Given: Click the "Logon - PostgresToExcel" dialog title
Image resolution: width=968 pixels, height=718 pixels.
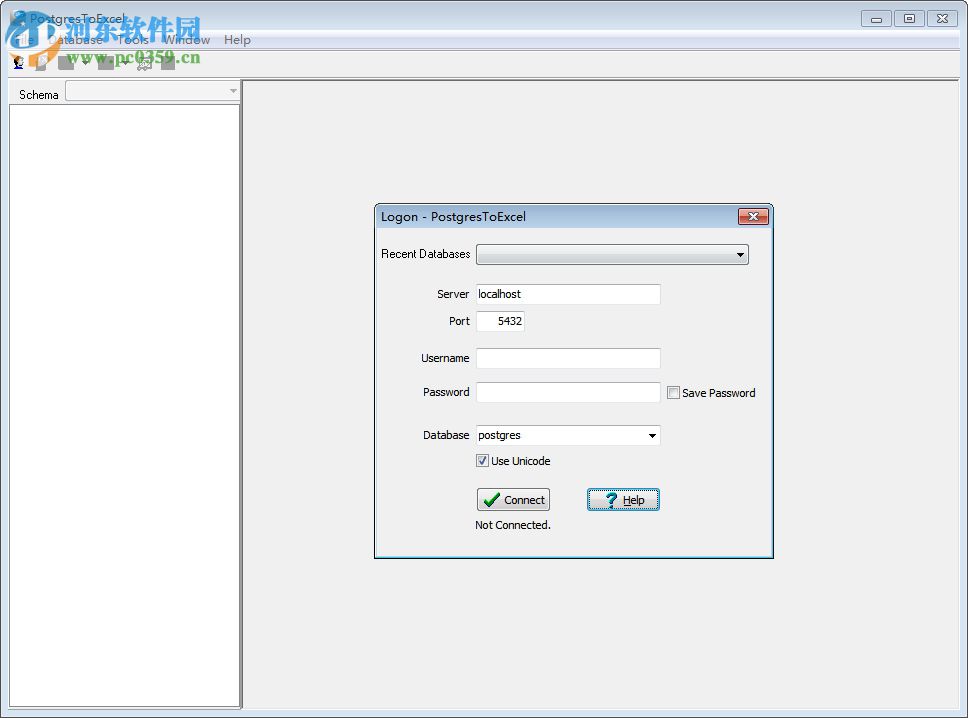Looking at the screenshot, I should click(x=453, y=217).
